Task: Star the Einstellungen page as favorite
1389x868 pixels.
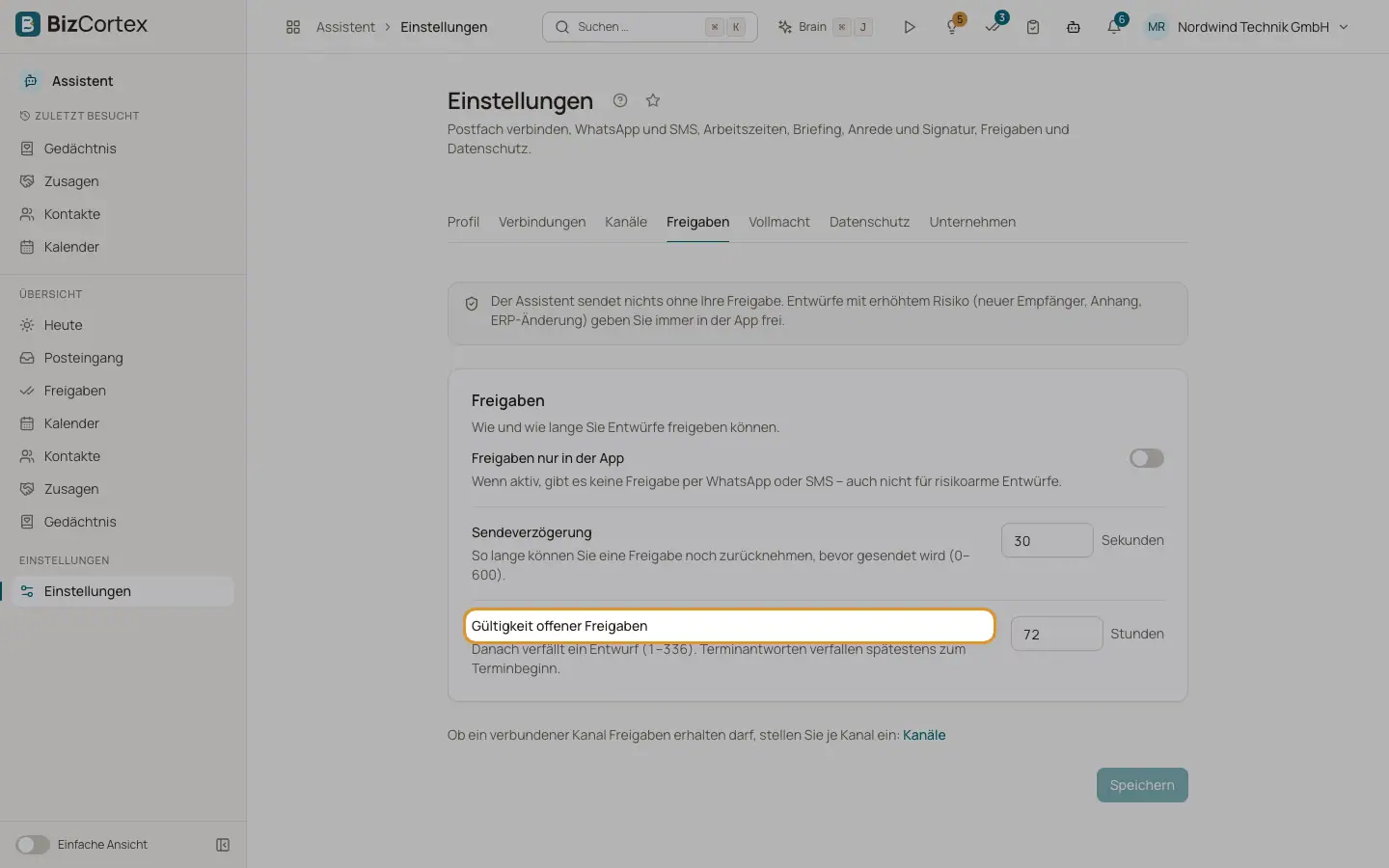Action: pyautogui.click(x=653, y=100)
